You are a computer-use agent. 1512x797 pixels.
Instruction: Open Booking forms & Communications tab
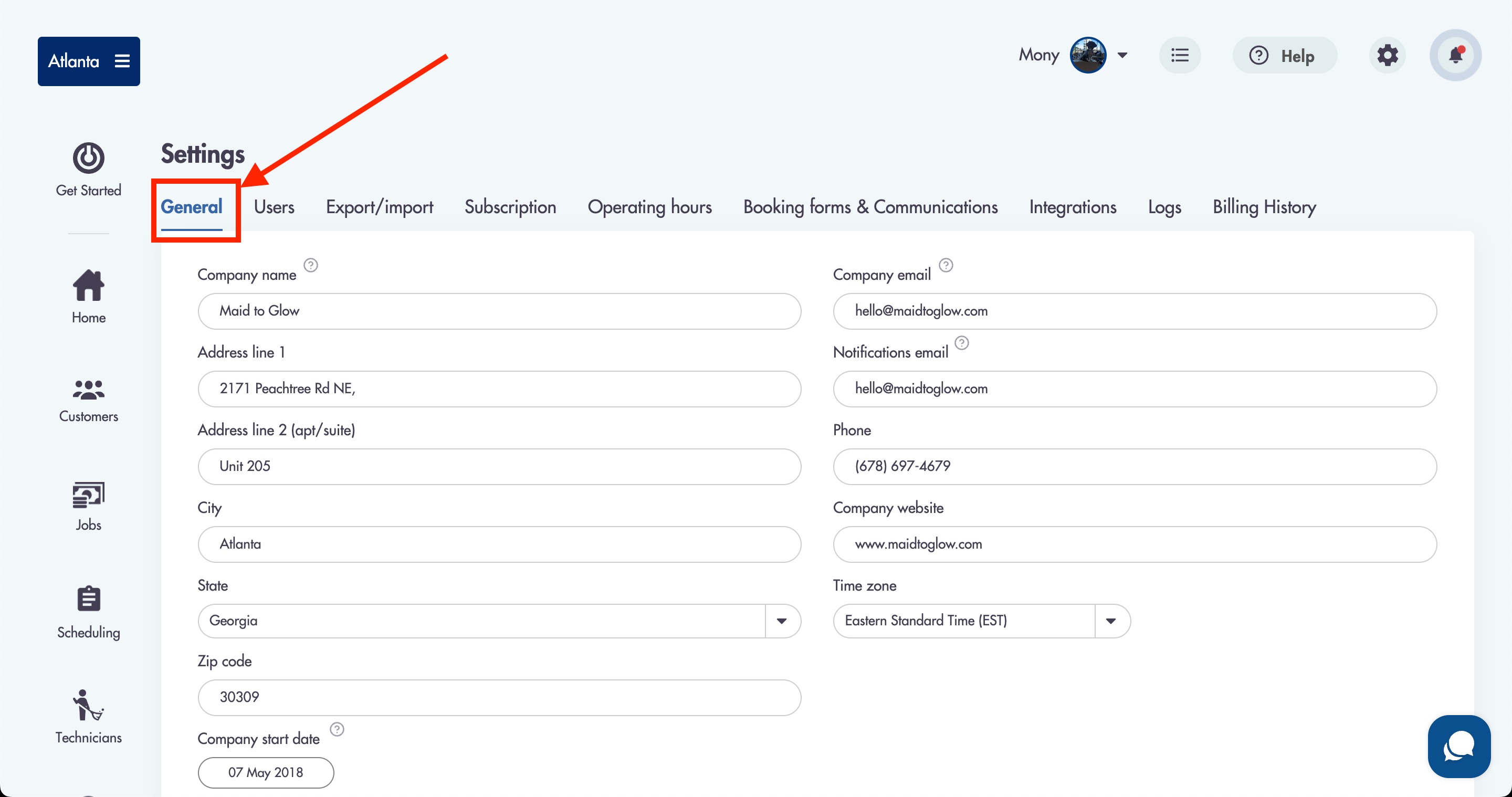pyautogui.click(x=870, y=207)
